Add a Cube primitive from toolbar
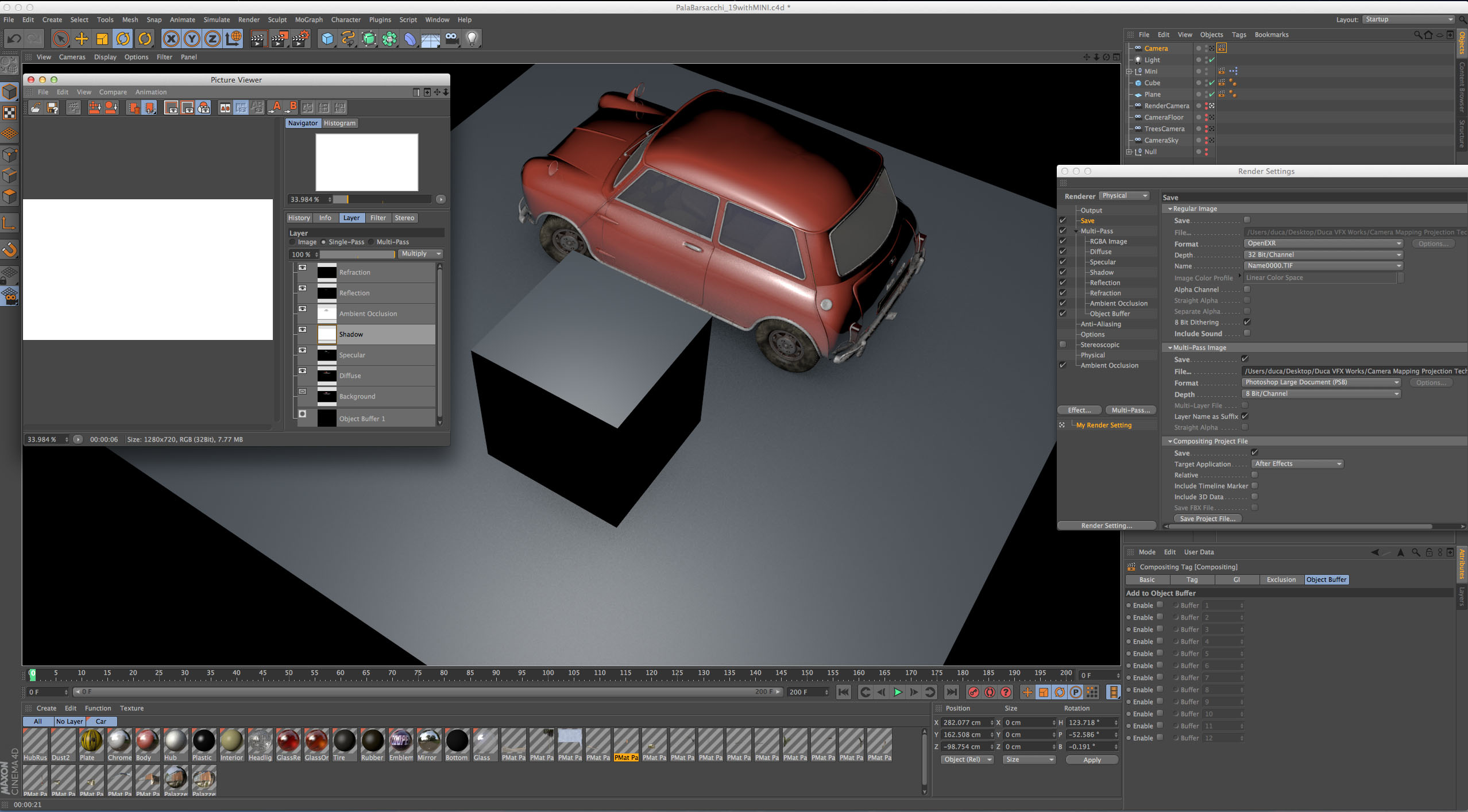1468x812 pixels. [327, 39]
